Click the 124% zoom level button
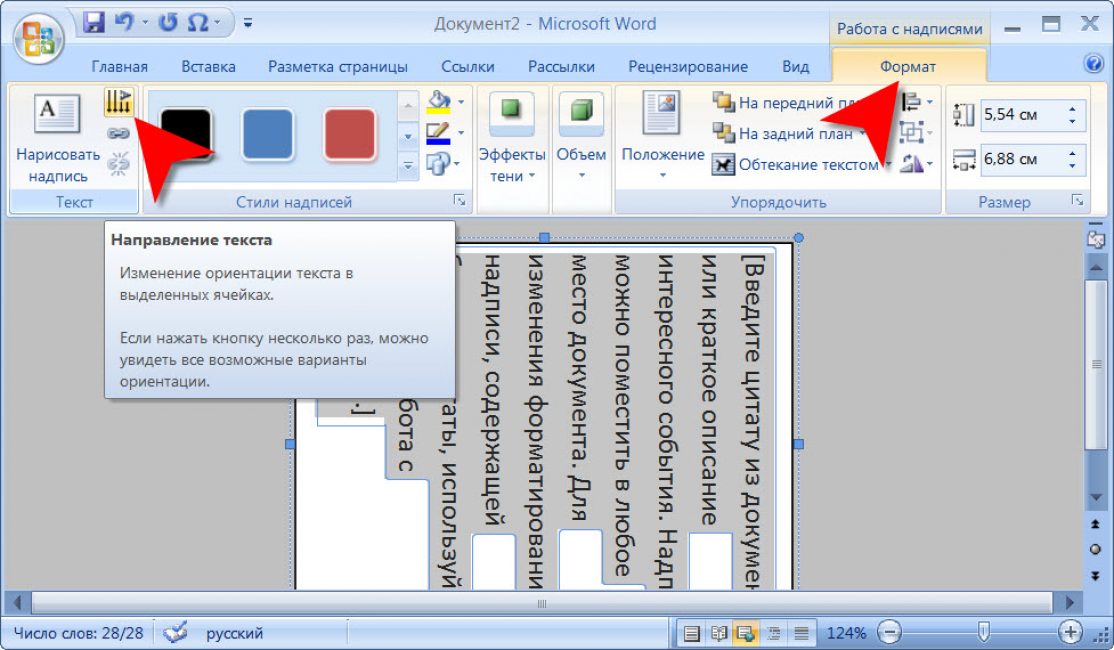The image size is (1114, 650). [845, 633]
